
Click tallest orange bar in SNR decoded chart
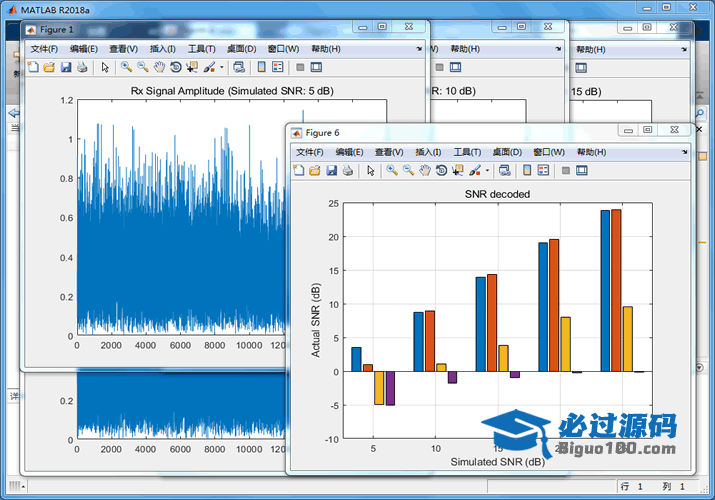click(x=616, y=290)
